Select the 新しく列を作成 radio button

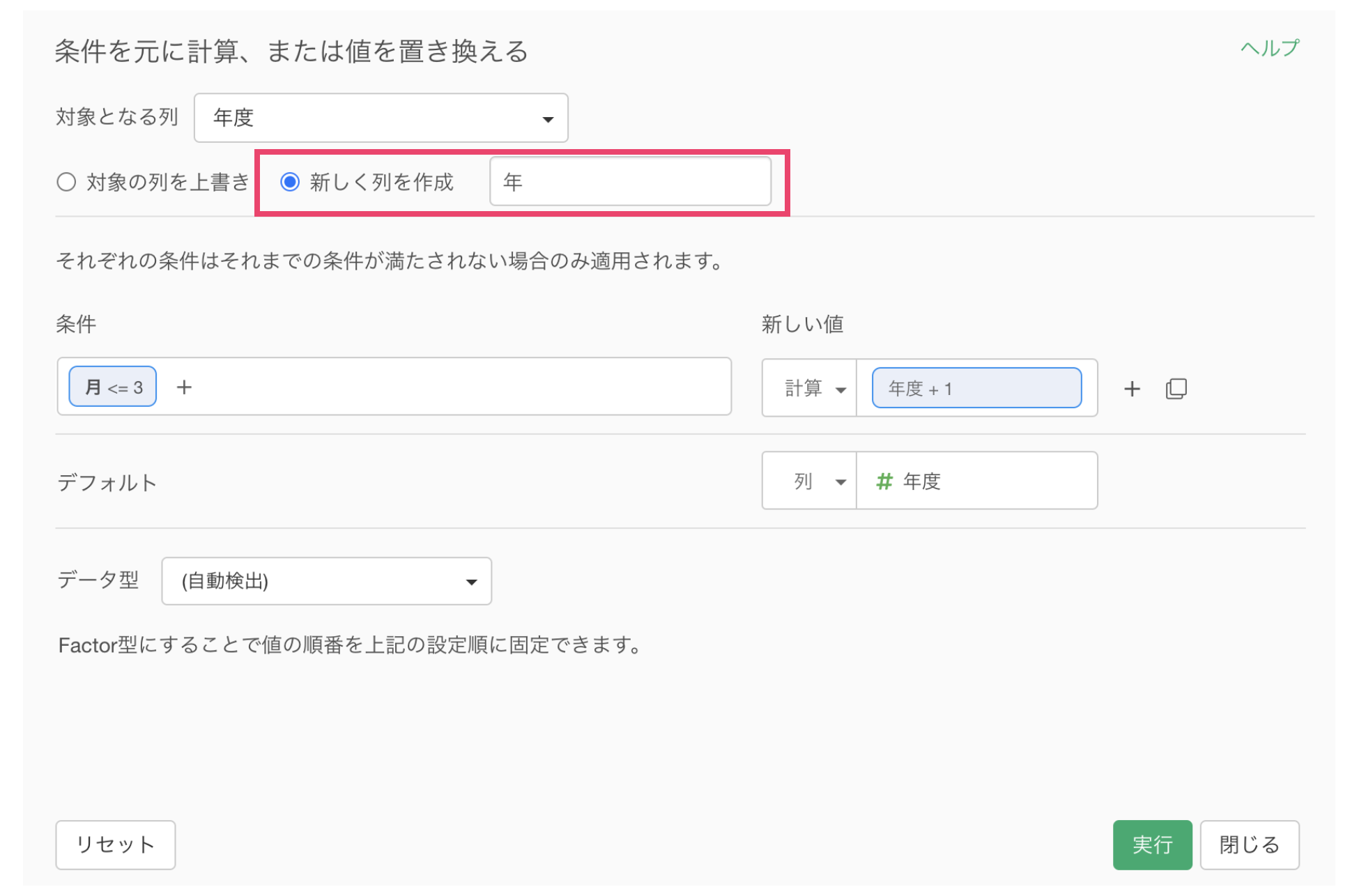point(290,183)
